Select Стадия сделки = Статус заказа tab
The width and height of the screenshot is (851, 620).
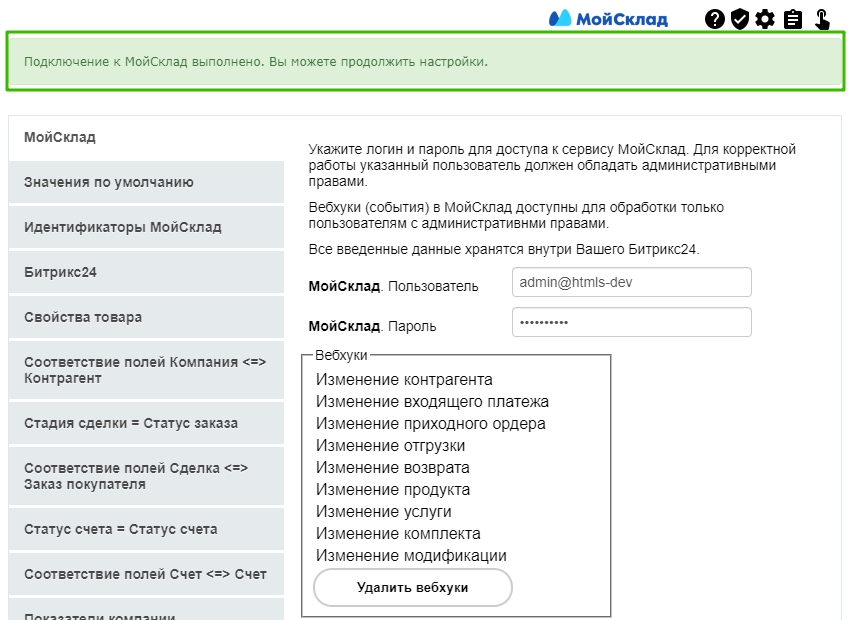pyautogui.click(x=146, y=424)
